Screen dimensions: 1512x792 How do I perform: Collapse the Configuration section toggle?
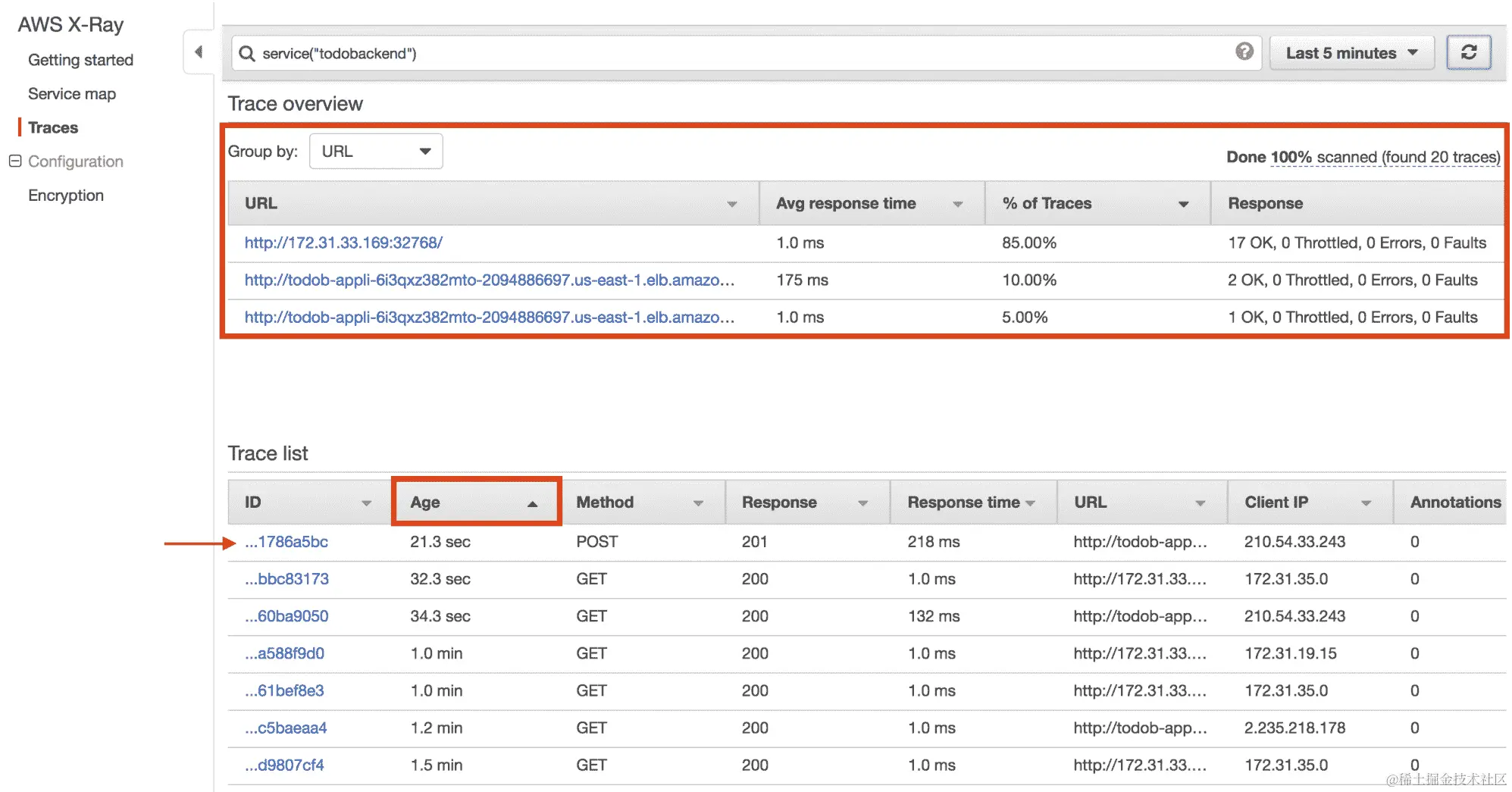[x=15, y=161]
